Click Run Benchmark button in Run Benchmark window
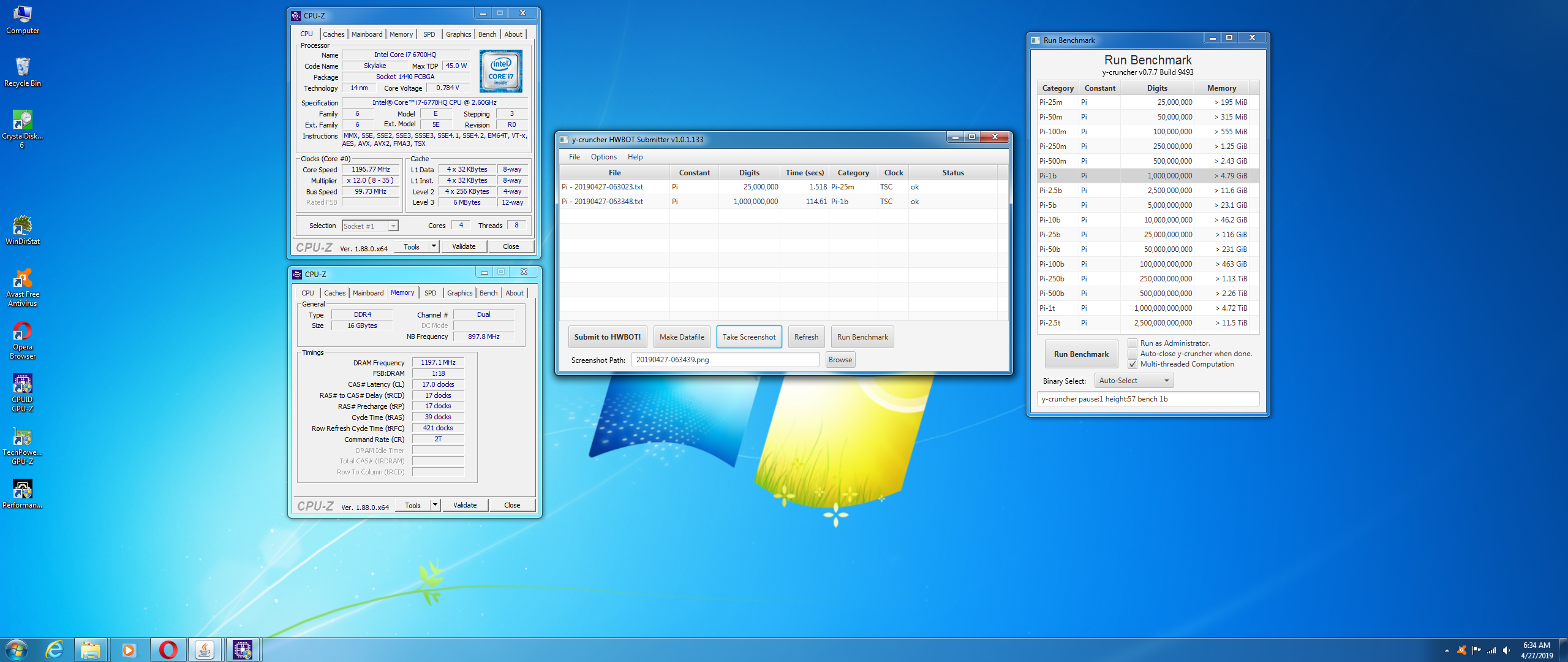 1081,354
